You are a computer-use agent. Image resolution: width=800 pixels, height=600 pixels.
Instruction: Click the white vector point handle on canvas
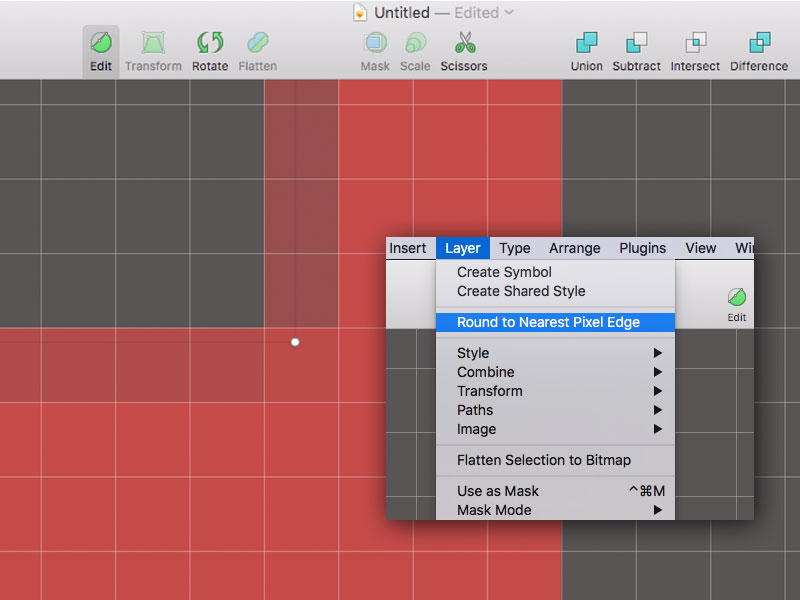295,342
